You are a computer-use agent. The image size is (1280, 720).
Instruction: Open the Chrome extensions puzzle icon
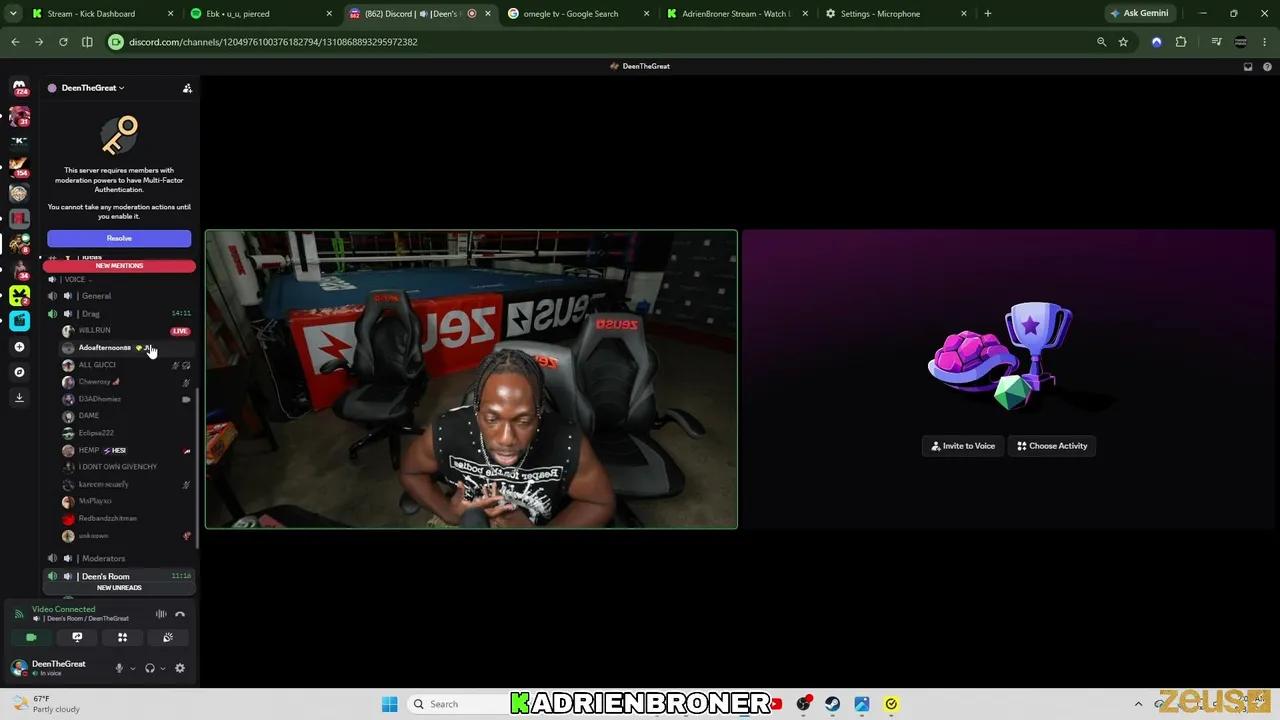(1181, 42)
